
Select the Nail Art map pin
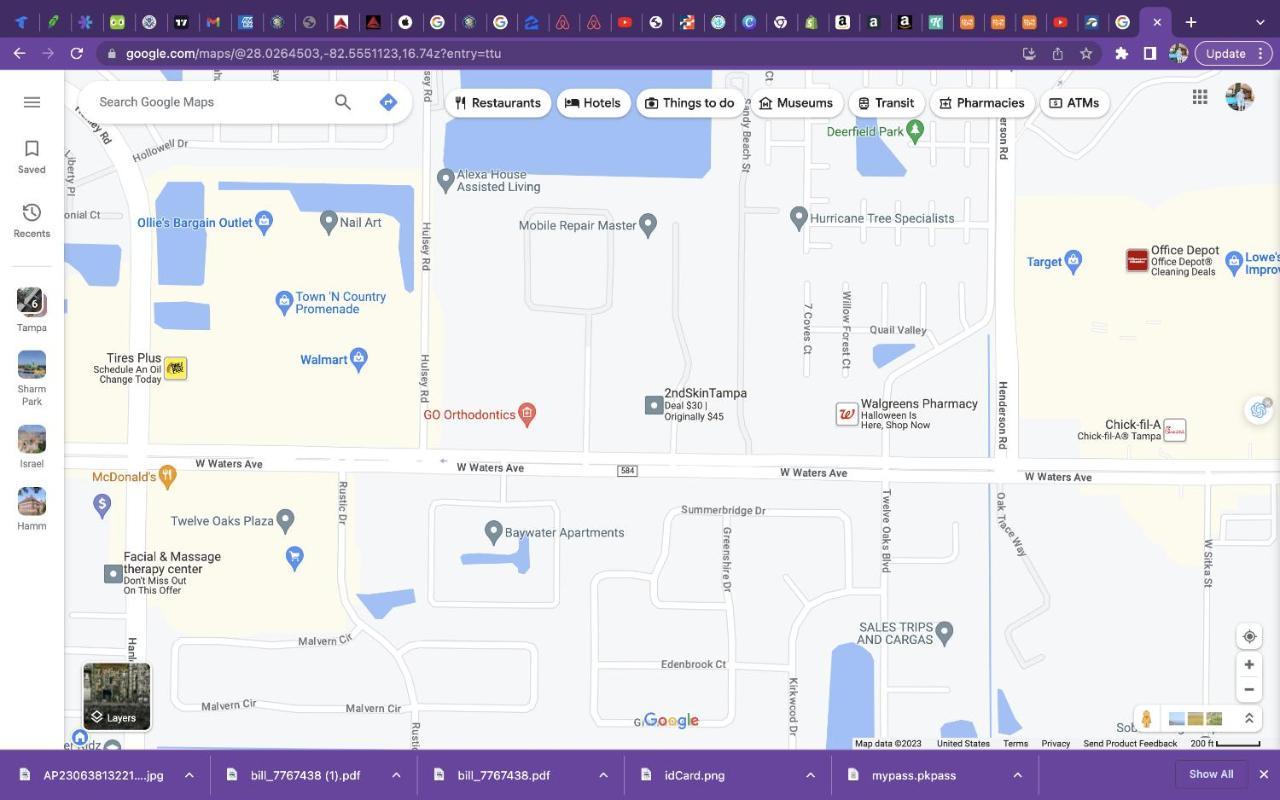pos(329,222)
